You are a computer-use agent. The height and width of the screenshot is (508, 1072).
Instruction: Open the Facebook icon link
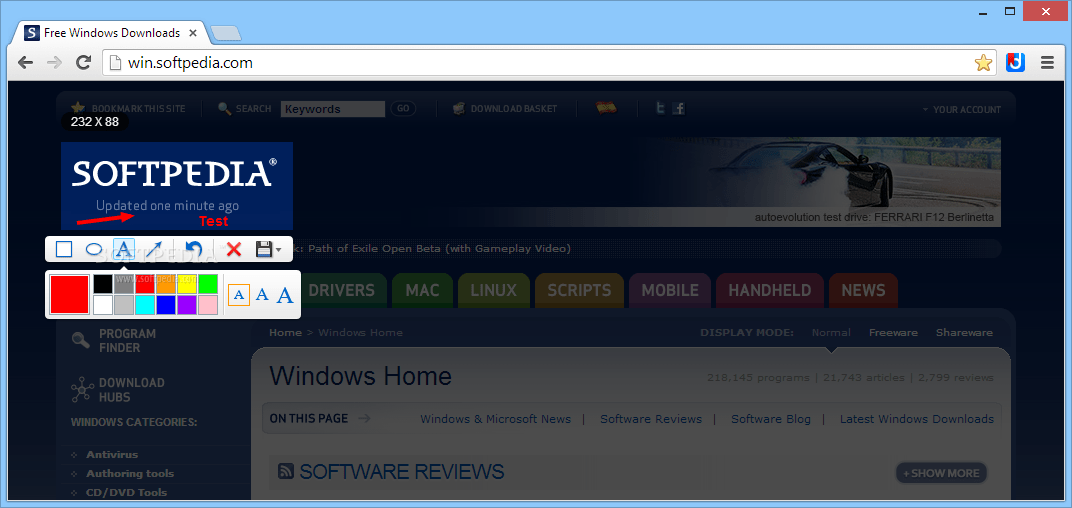click(x=679, y=108)
